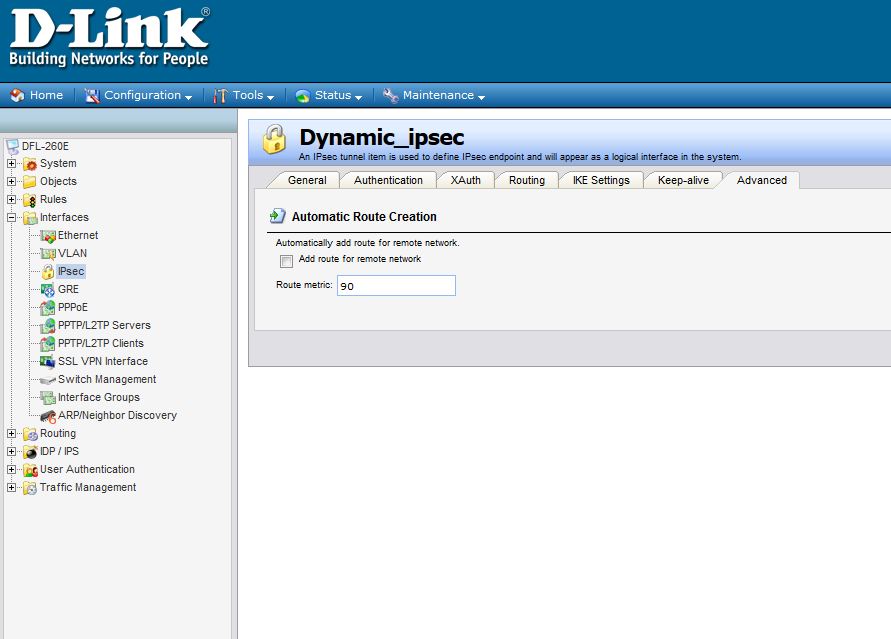Open the Status menu
Screen dimensions: 891x639
click(329, 95)
